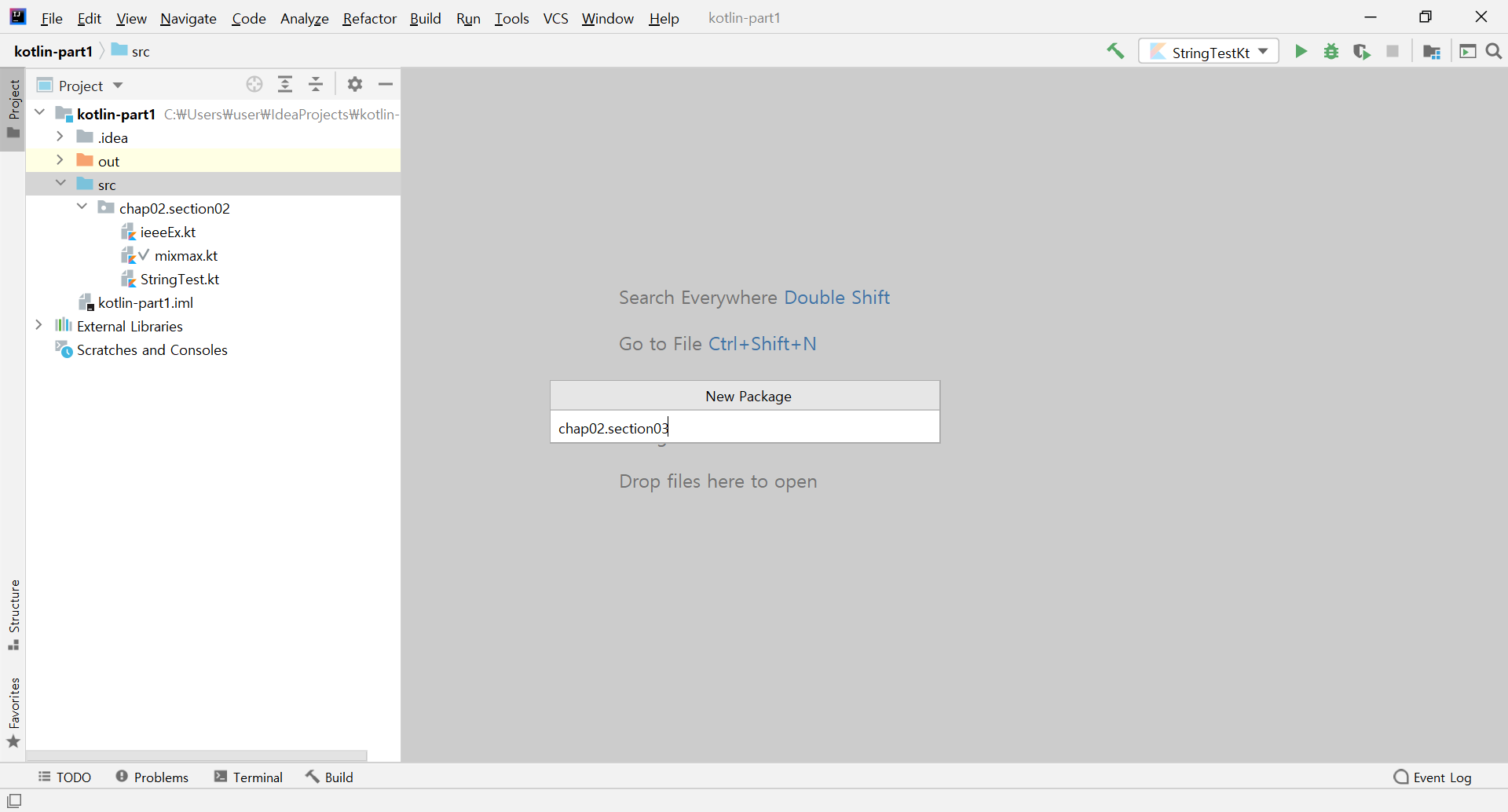Click kotlin-part1 breadcrumb in navigation bar
The width and height of the screenshot is (1508, 812).
coord(53,52)
